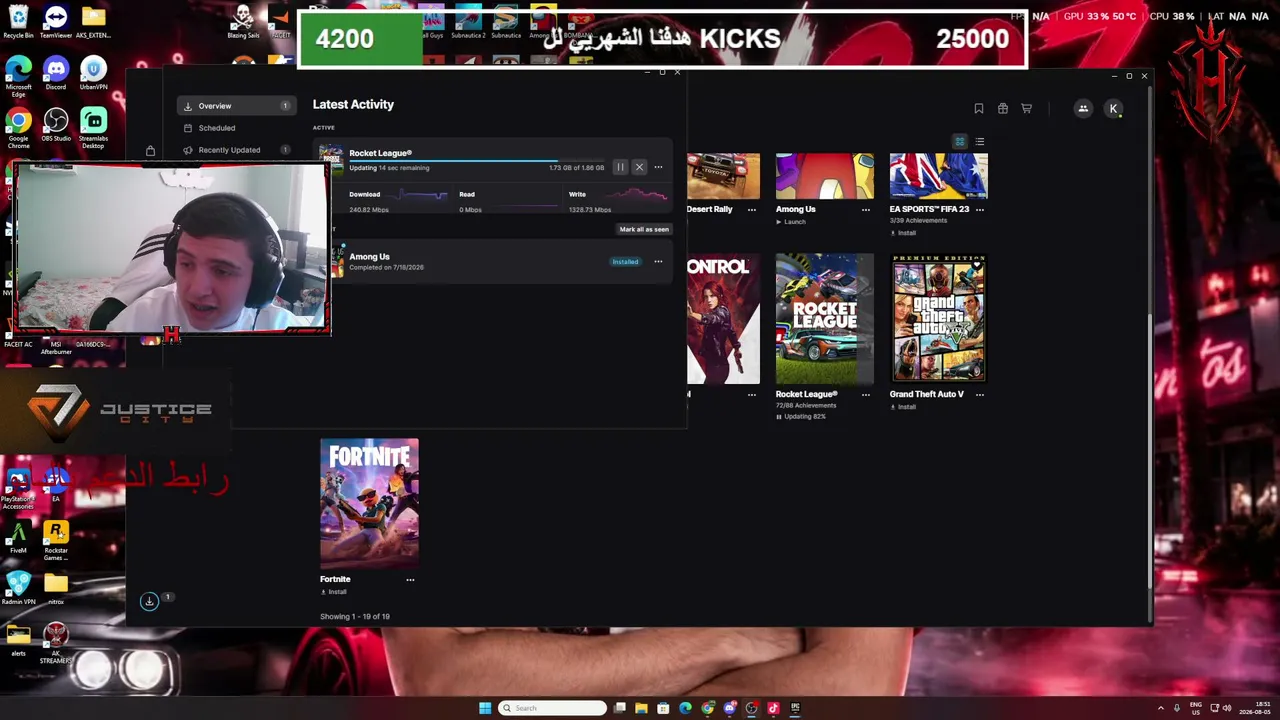Open TeamViewer desktop shortcut

click(56, 22)
